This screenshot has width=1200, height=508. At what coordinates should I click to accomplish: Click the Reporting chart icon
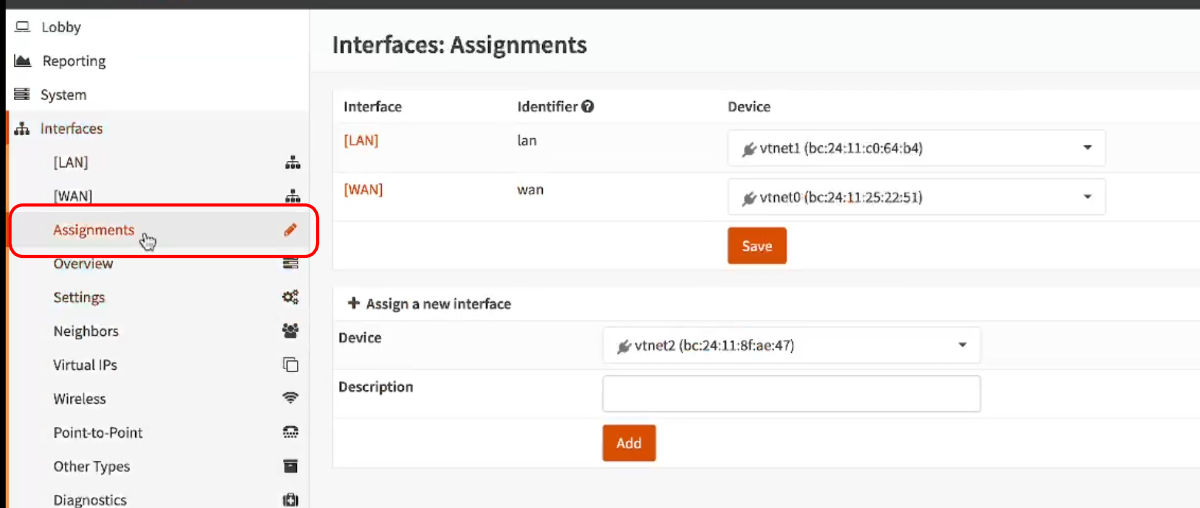tap(22, 61)
